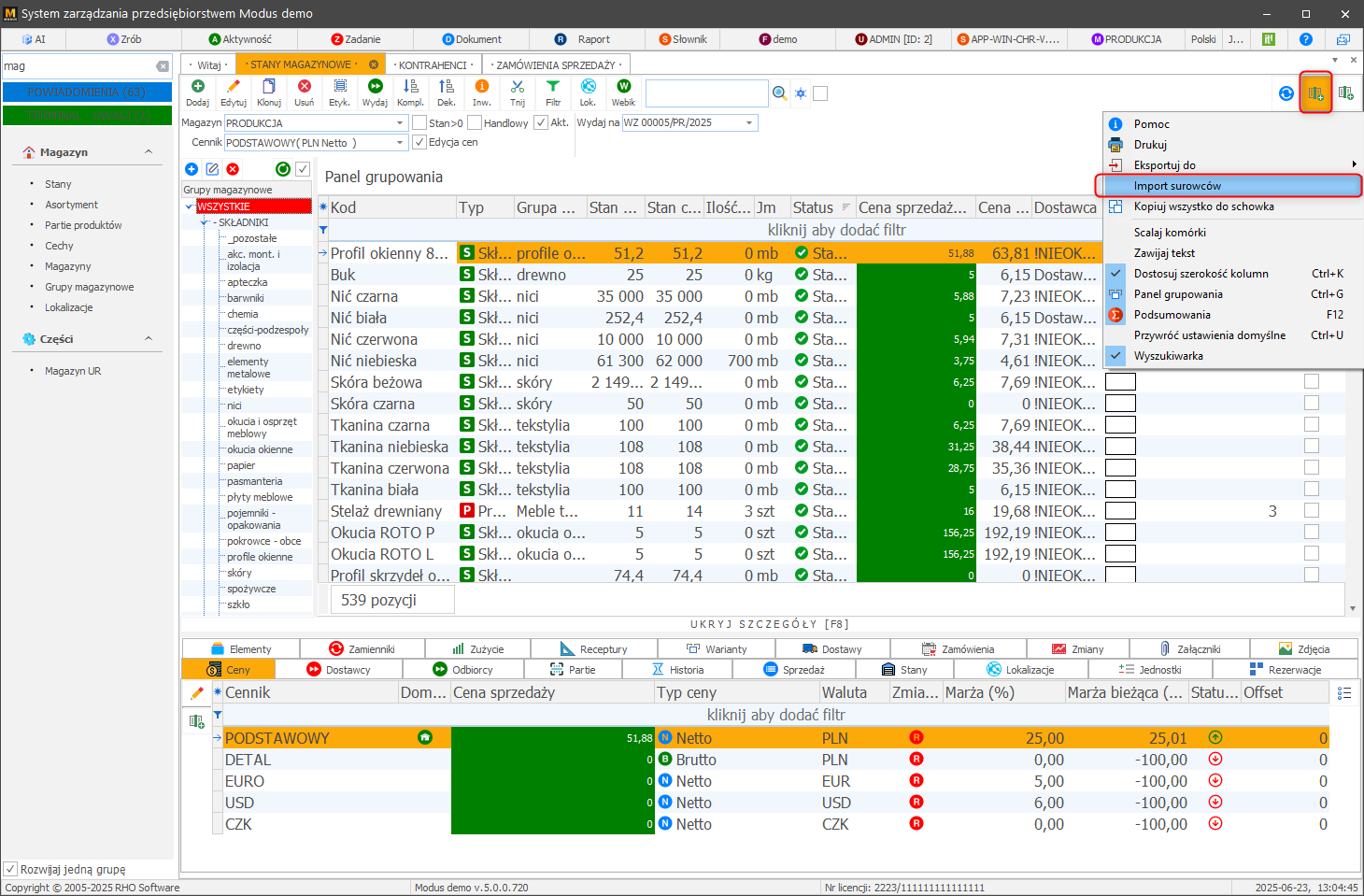Image resolution: width=1364 pixels, height=896 pixels.
Task: Click the search field containing 'mag'
Action: (x=78, y=66)
